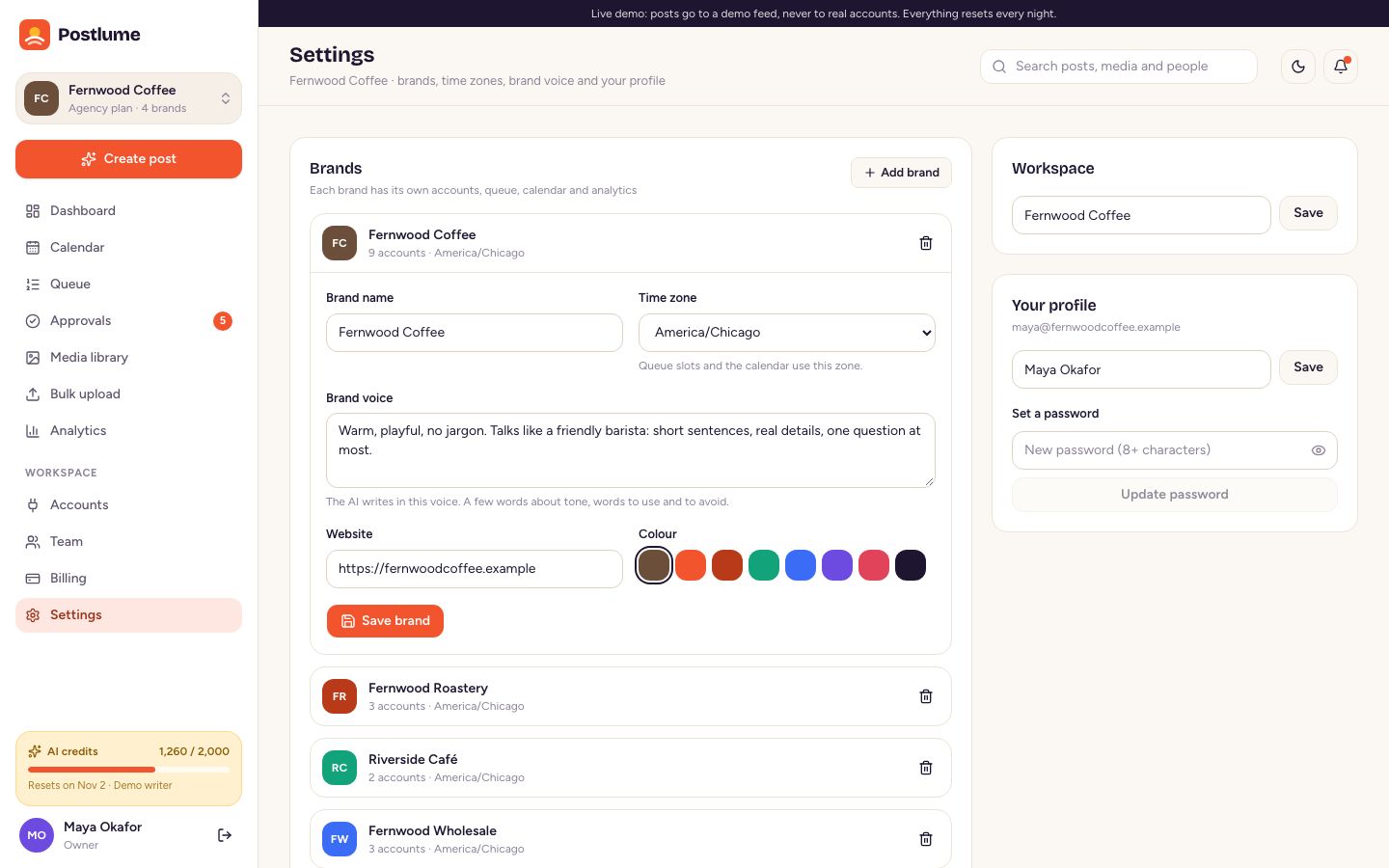Show password with the eye icon
The height and width of the screenshot is (868, 1389).
point(1319,450)
